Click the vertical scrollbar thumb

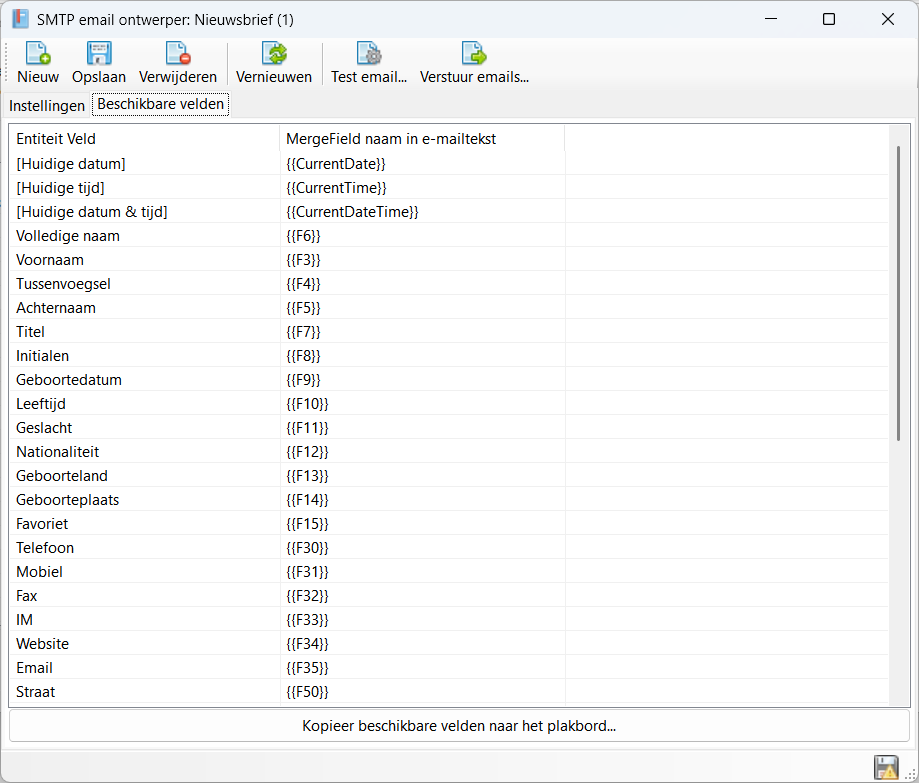898,292
